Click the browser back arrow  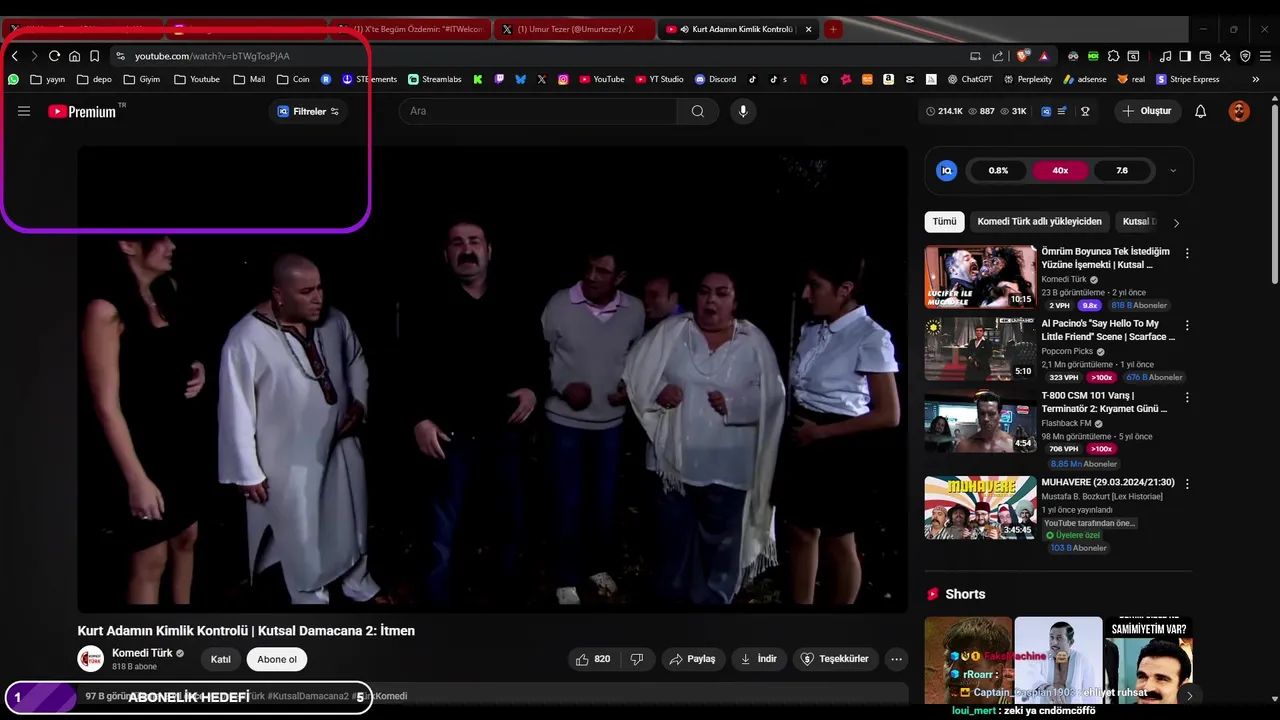click(14, 56)
